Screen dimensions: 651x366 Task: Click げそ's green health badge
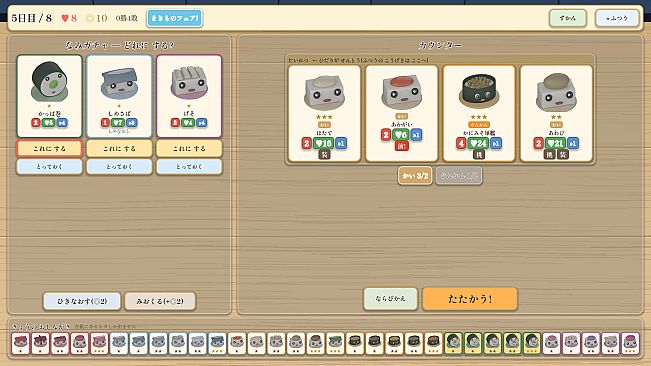tap(188, 123)
